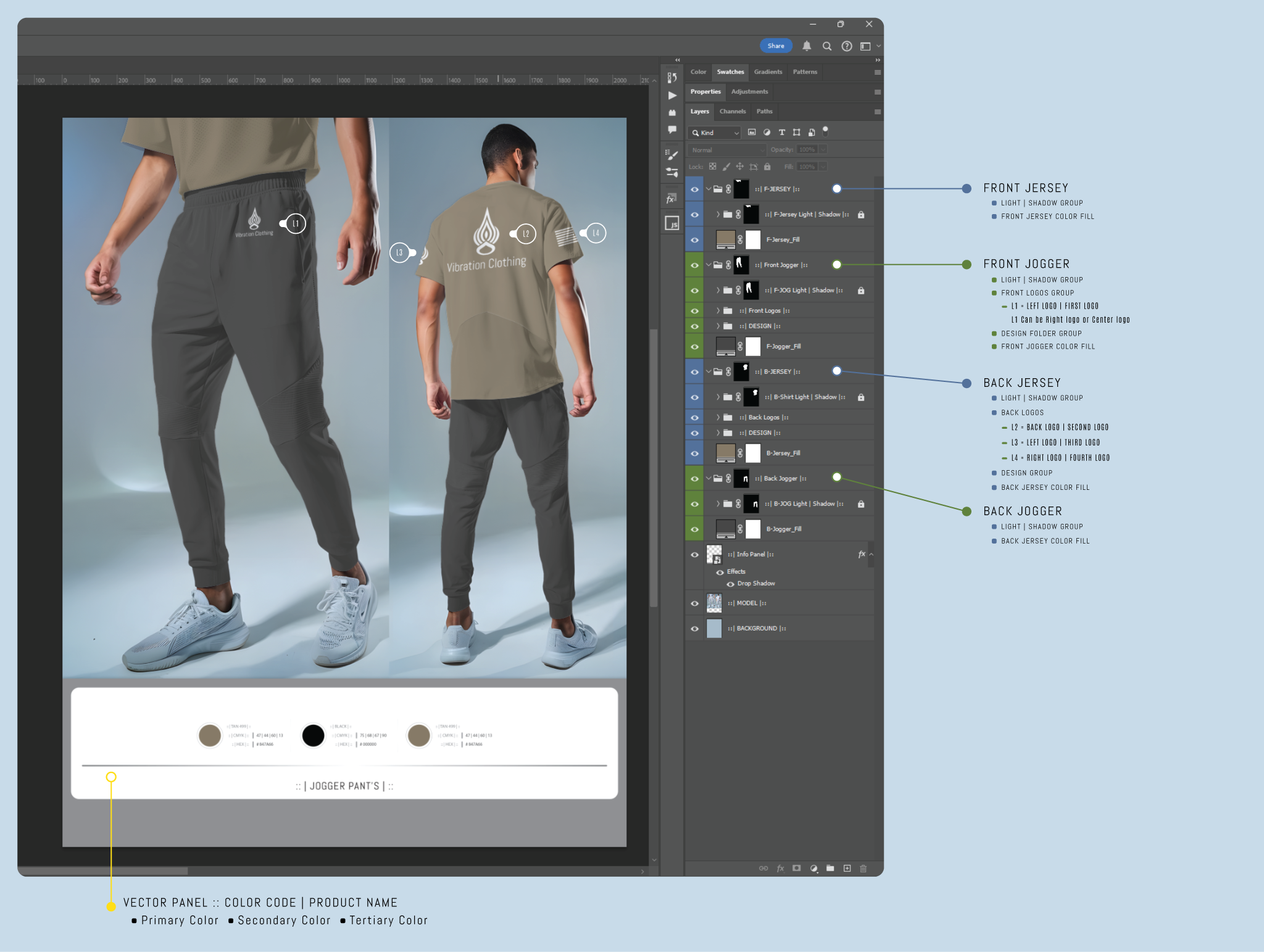Expand the Front Logos group
This screenshot has width=1264, height=952.
(718, 311)
